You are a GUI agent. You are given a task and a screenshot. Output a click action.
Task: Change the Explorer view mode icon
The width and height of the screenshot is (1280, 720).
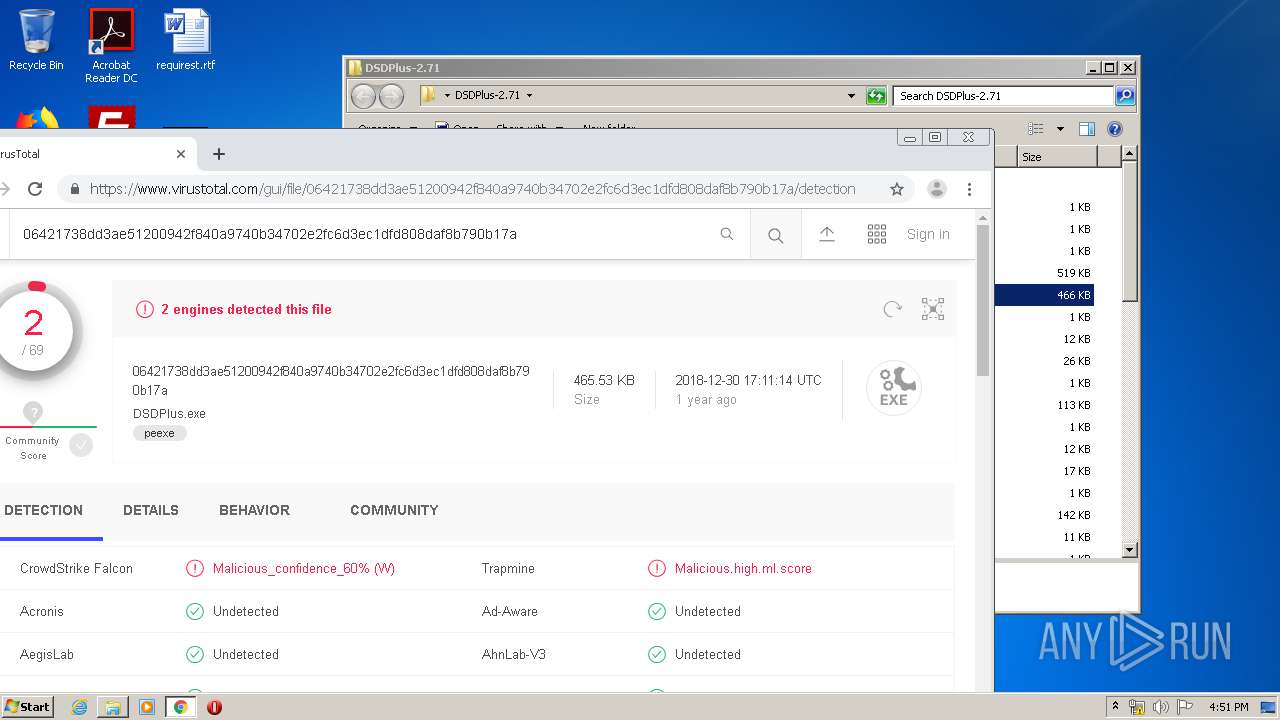pyautogui.click(x=1036, y=129)
